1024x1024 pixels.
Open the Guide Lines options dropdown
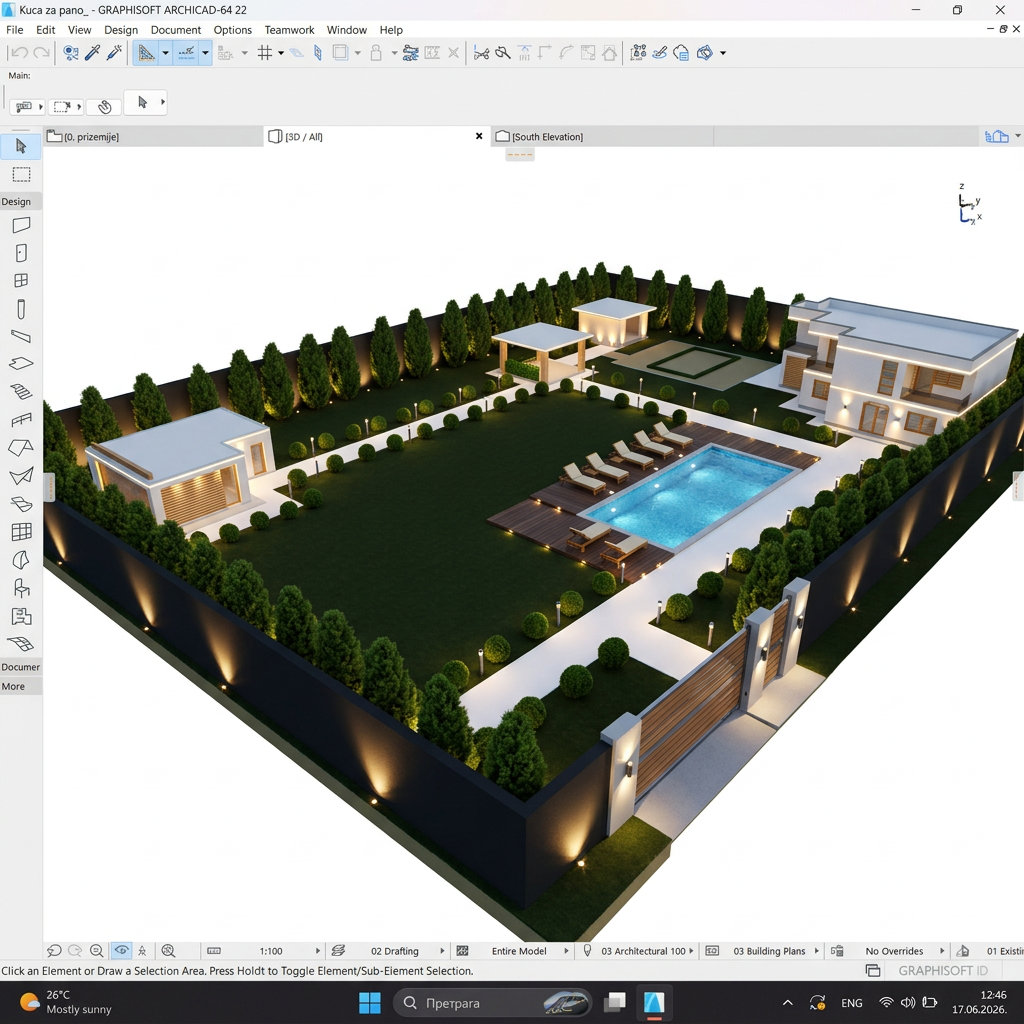click(165, 53)
